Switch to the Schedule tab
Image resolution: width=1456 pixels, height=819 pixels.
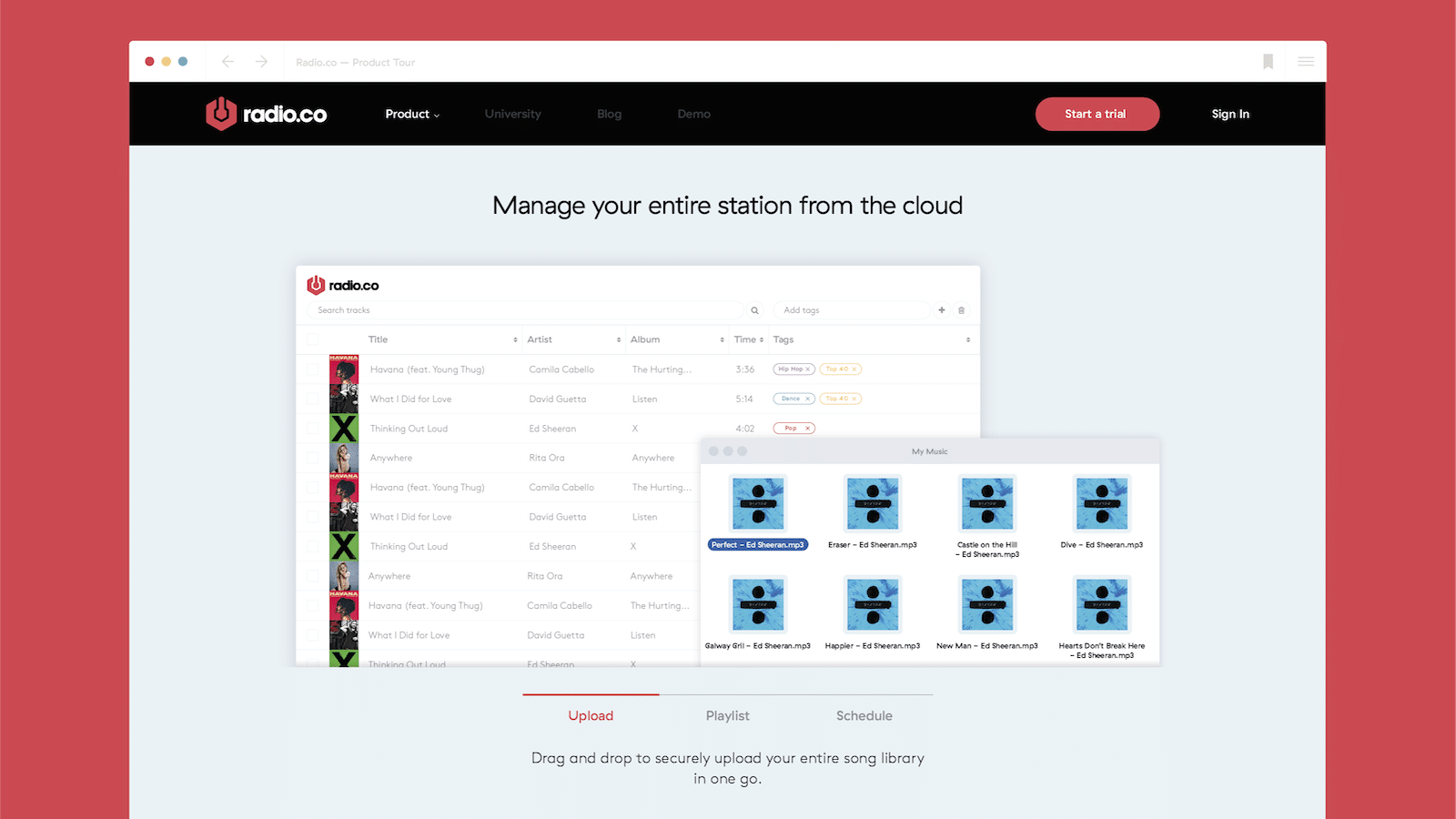[x=864, y=716]
